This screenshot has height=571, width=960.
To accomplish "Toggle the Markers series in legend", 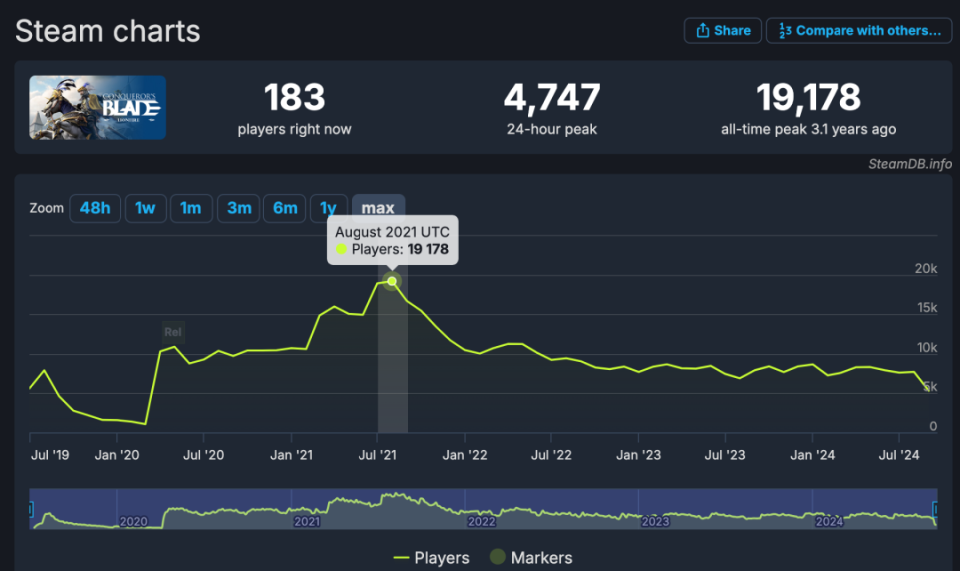I will point(531,558).
